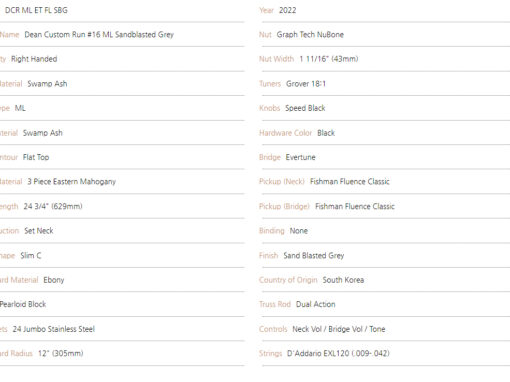Click the Right Handed spec value
Screen dimensions: 510x382
coord(34,59)
